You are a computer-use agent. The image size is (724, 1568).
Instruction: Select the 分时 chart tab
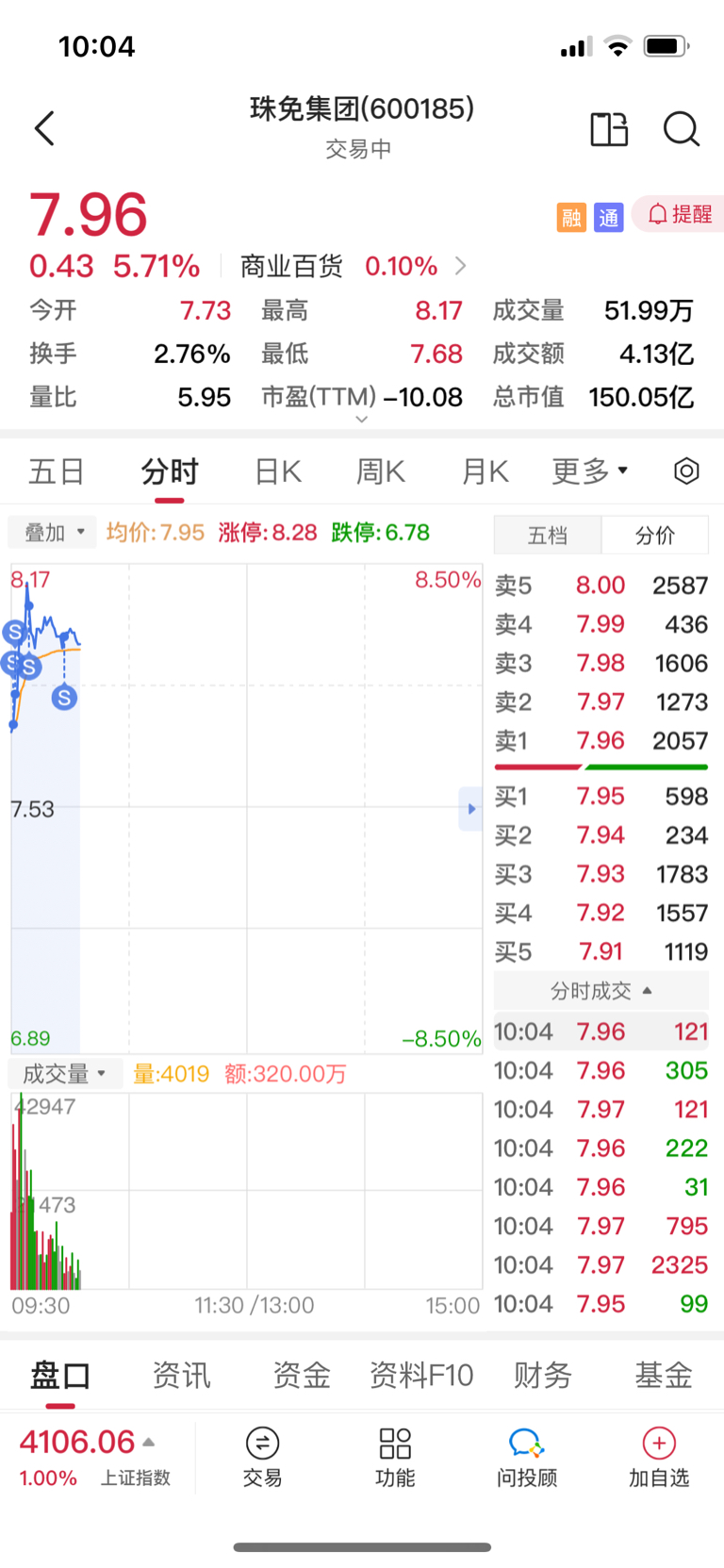coord(170,470)
